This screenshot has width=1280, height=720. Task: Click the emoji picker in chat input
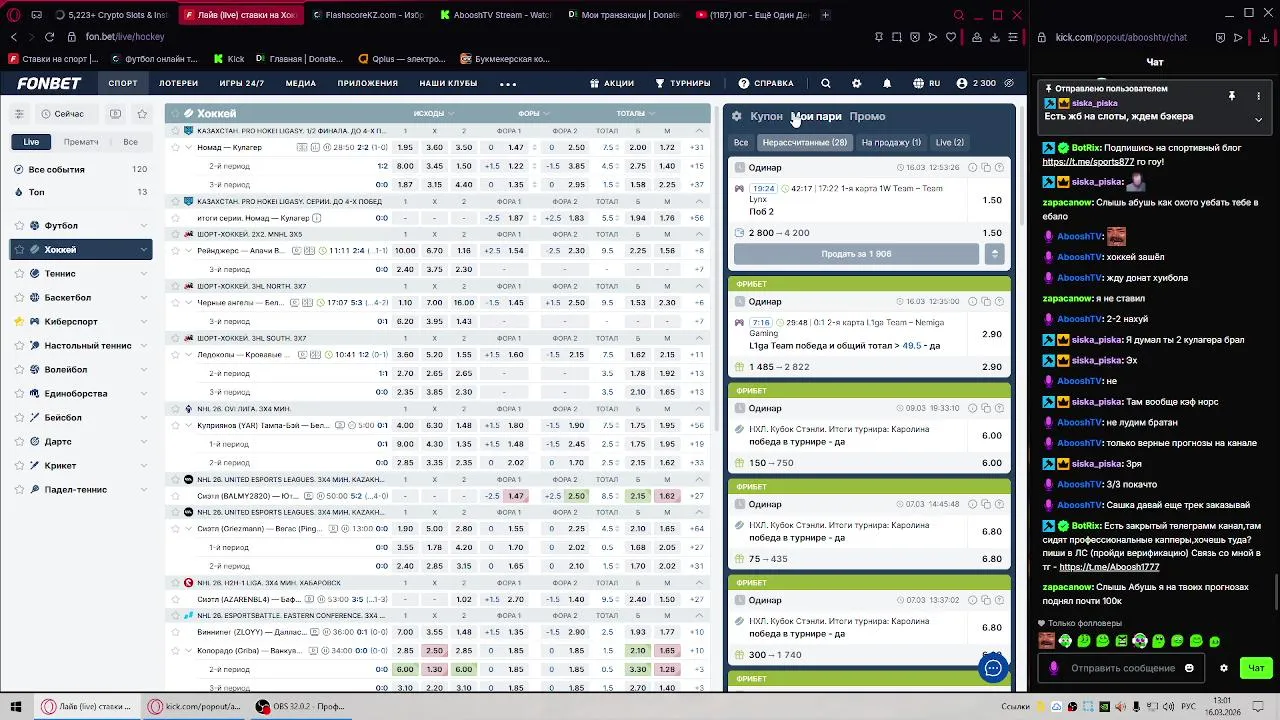[1189, 668]
